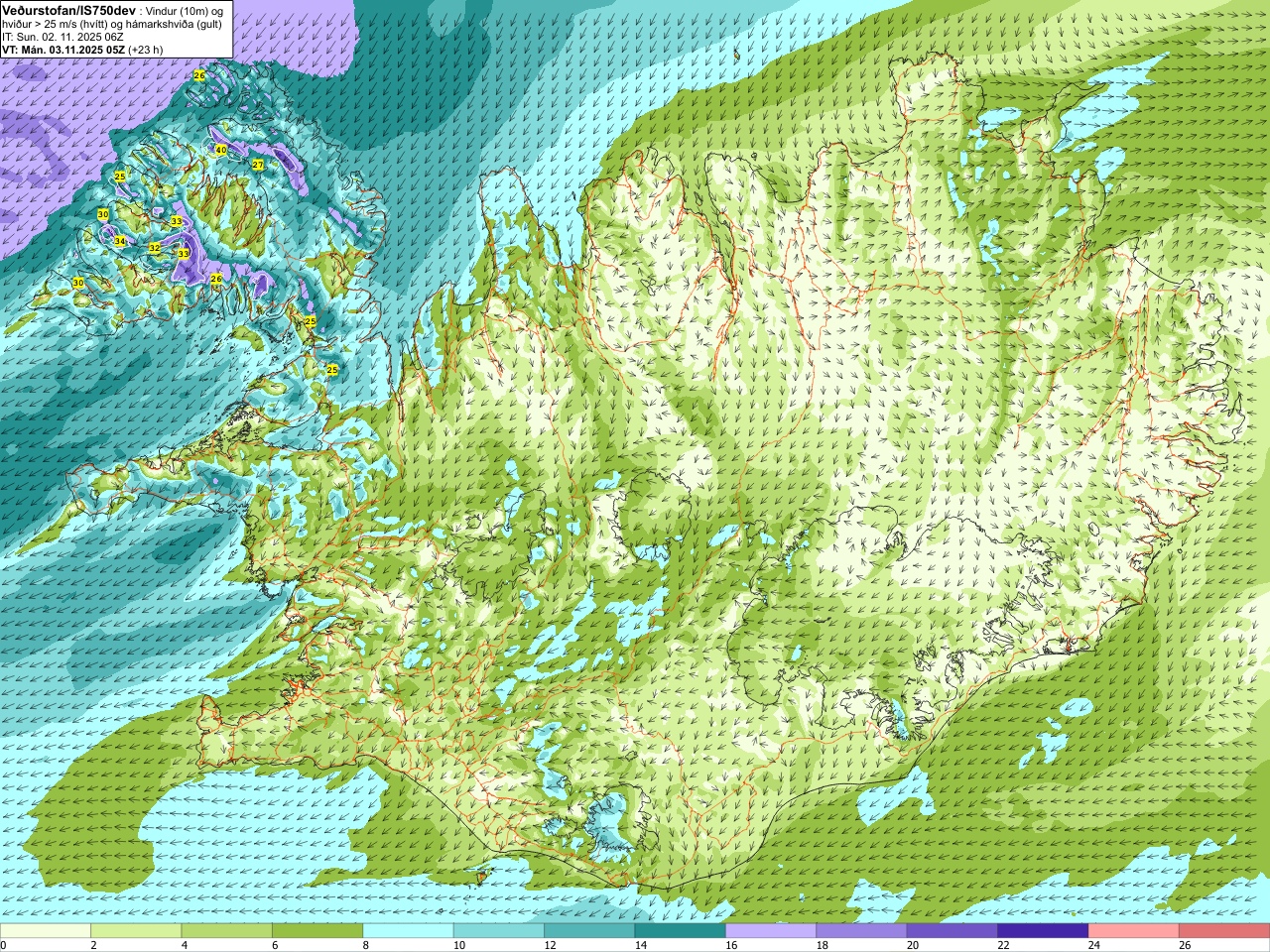Select the dark teal 14–16 legend swatch
Screen dimensions: 1270x952
pos(680,931)
